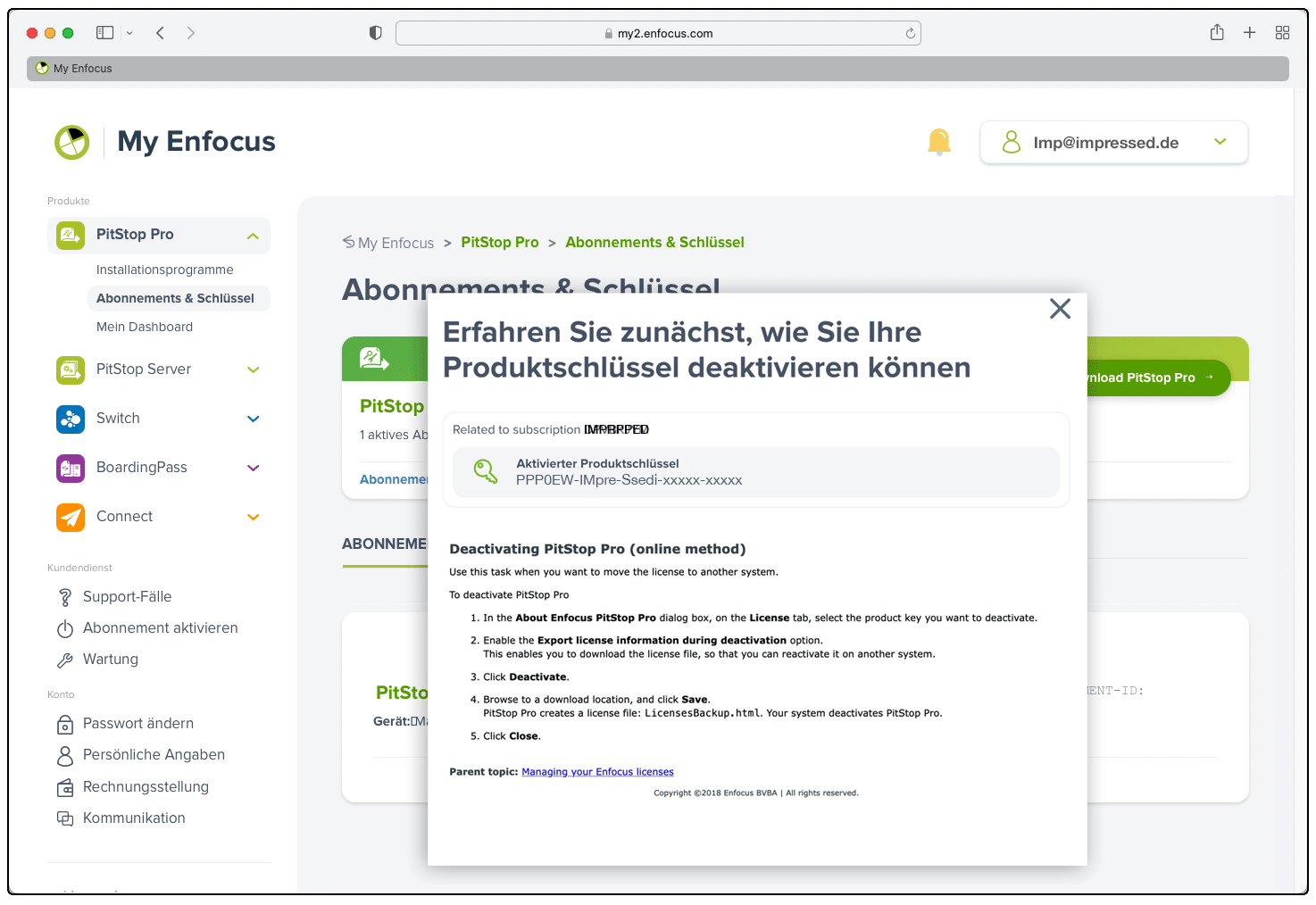This screenshot has width=1316, height=905.
Task: Click the my2.enfocus.com address field
Action: (658, 33)
